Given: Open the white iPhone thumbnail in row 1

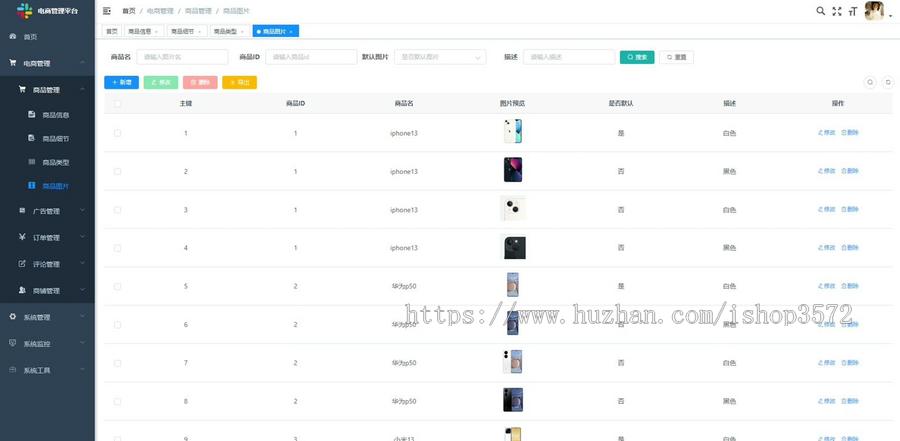Looking at the screenshot, I should (513, 131).
